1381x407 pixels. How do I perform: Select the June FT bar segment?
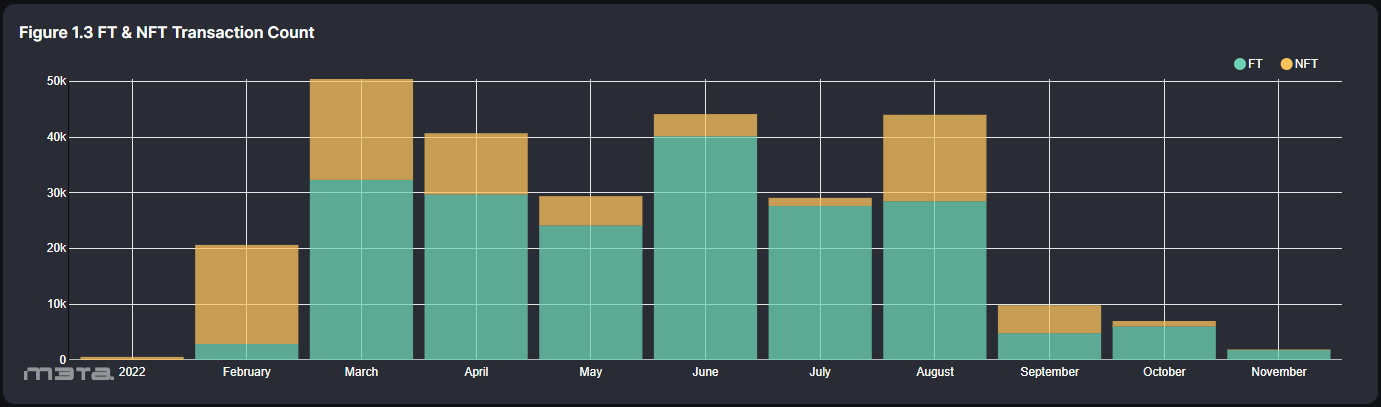[x=705, y=248]
